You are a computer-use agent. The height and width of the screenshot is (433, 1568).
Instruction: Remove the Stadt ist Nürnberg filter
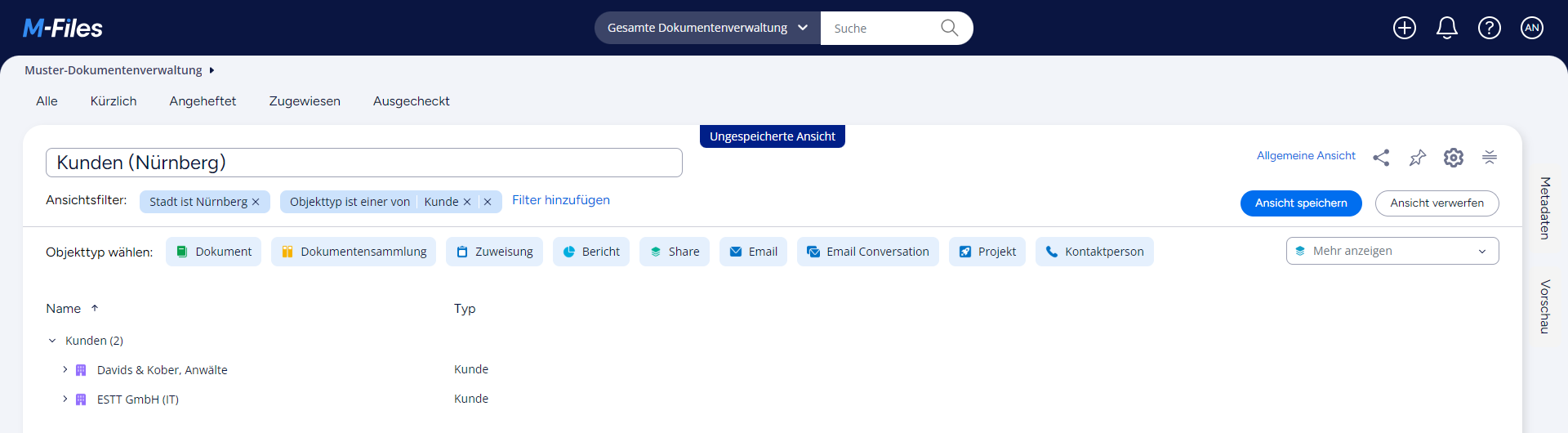[x=256, y=202]
